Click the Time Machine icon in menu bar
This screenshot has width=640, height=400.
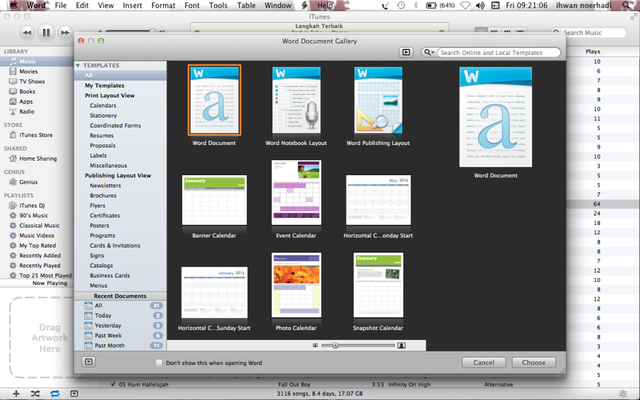(401, 5)
